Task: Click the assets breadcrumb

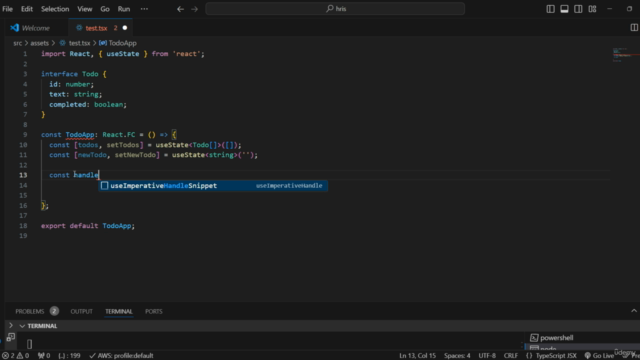Action: click(x=39, y=43)
